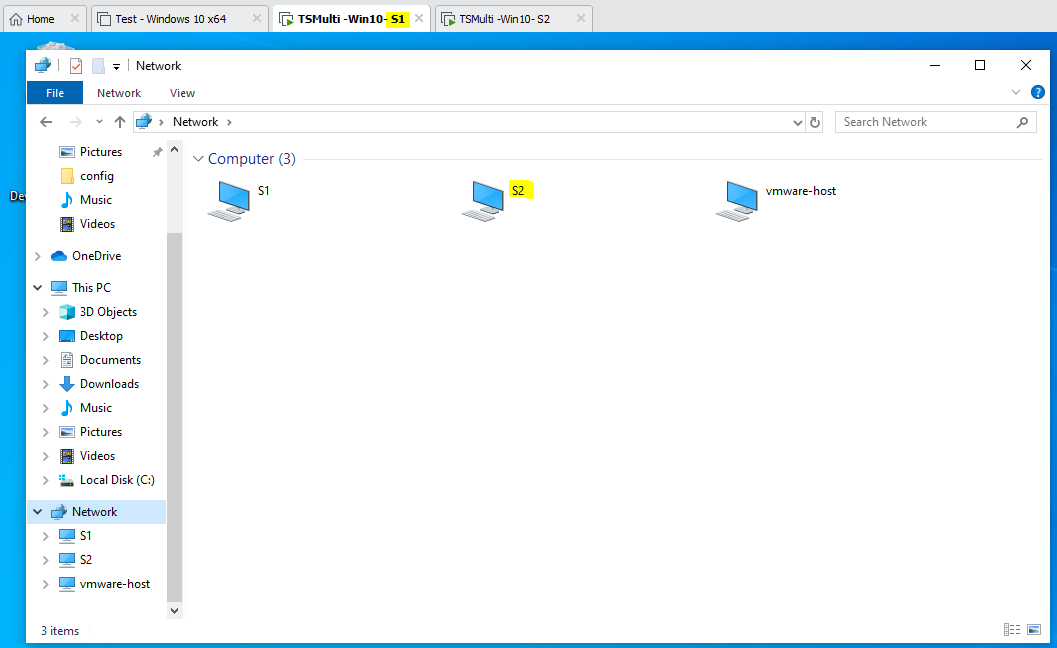
Task: Refresh the Network view
Action: pyautogui.click(x=815, y=122)
